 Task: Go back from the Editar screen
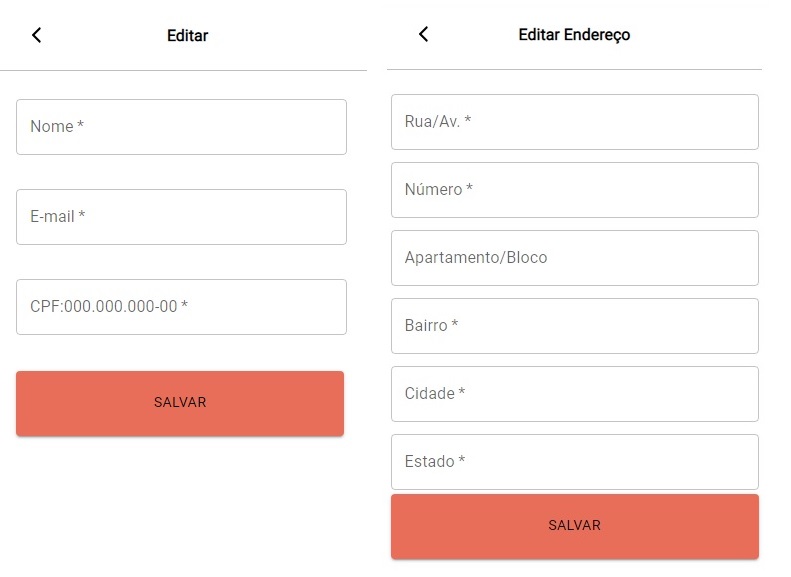pos(37,35)
